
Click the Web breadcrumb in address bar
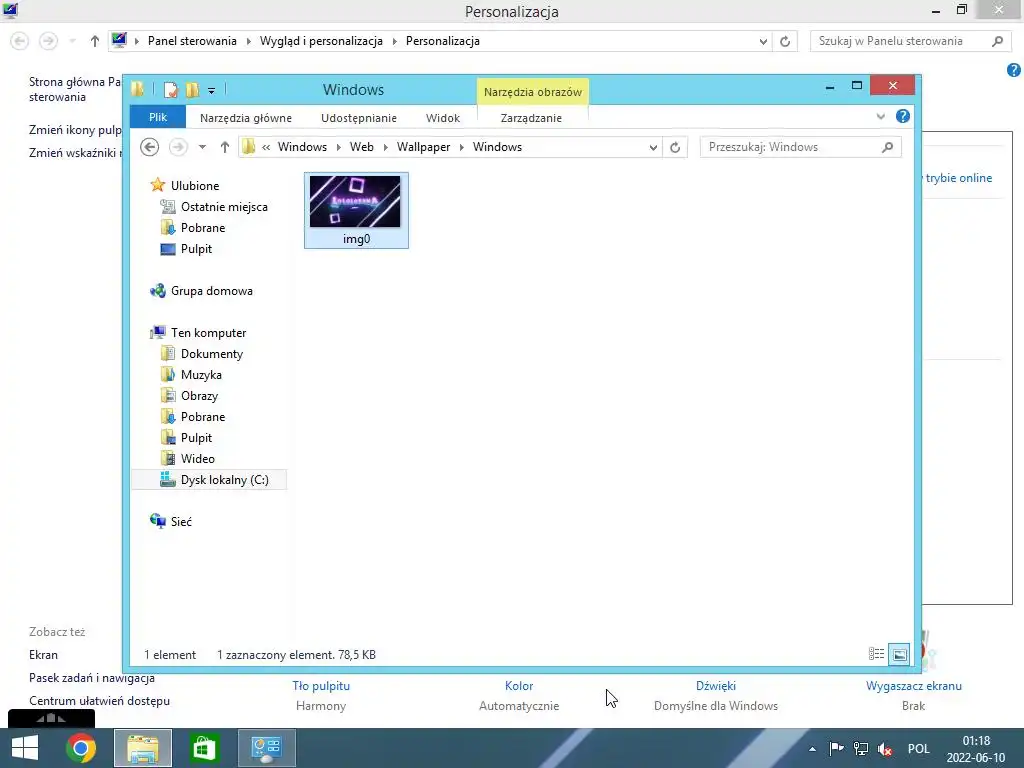(x=362, y=147)
